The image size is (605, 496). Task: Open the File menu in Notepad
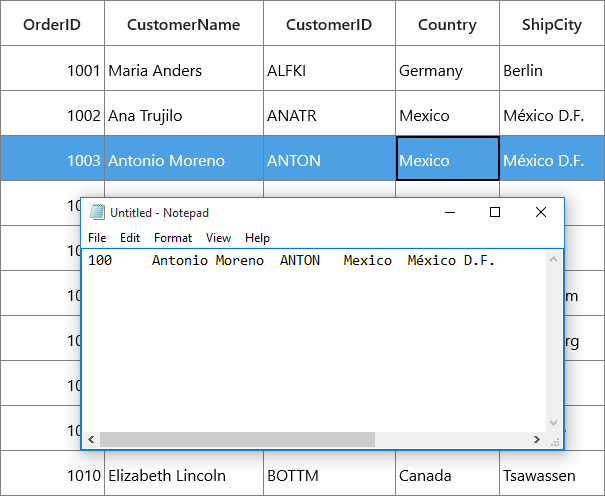click(97, 238)
